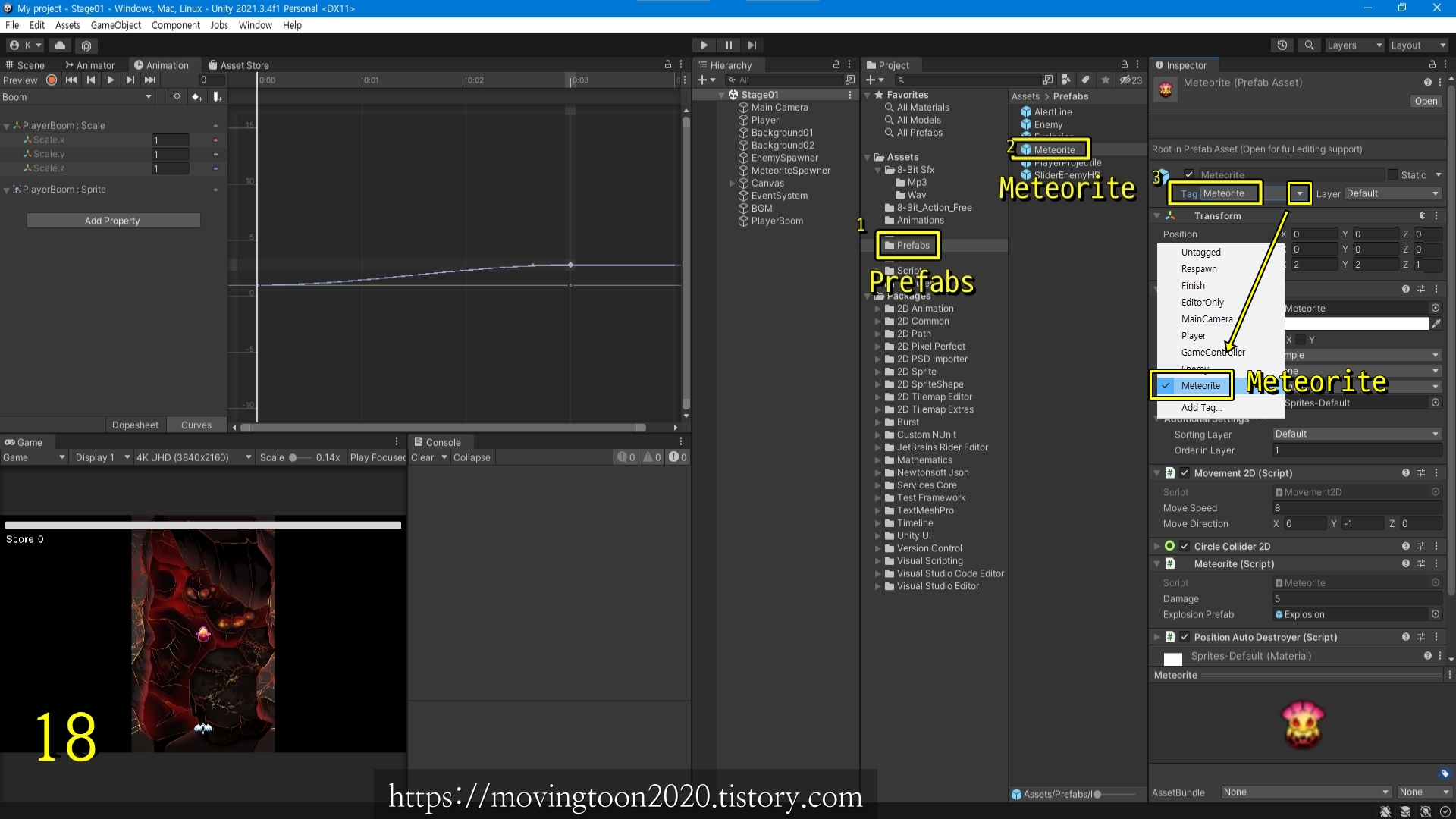Image resolution: width=1456 pixels, height=819 pixels.
Task: Switch to the Asset Store tab
Action: point(239,65)
